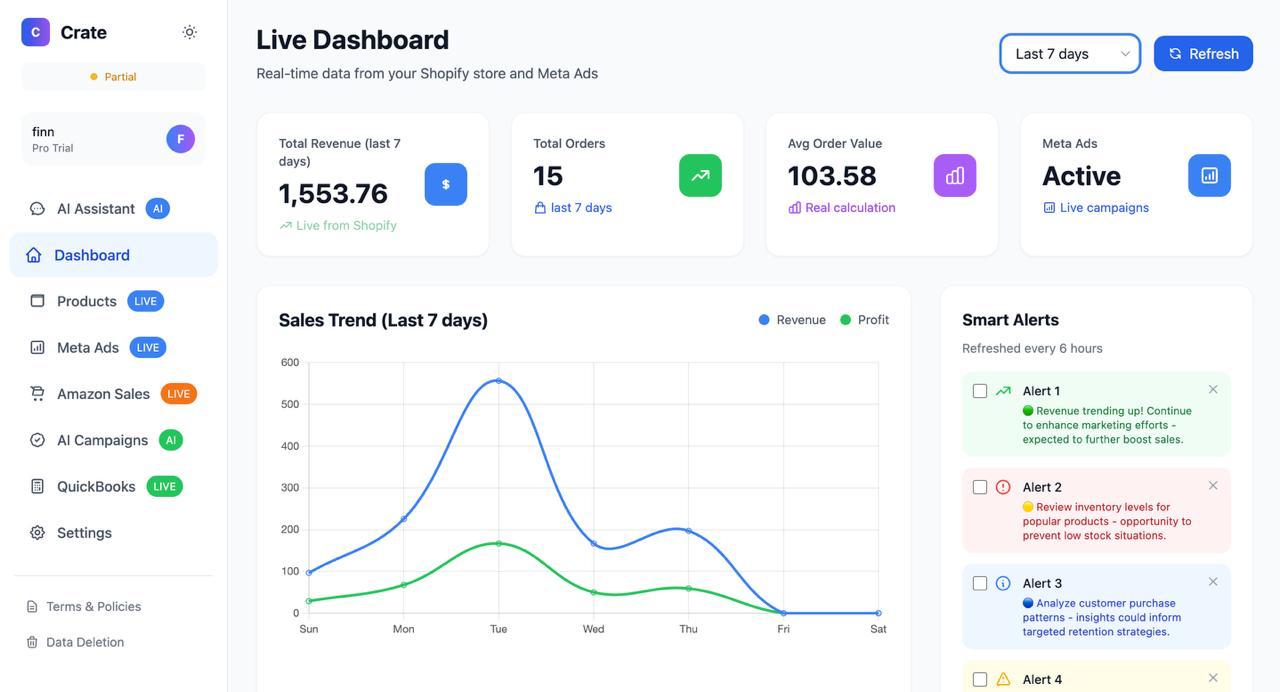Check the Alert 1 checkbox
1280x692 pixels.
click(x=980, y=390)
